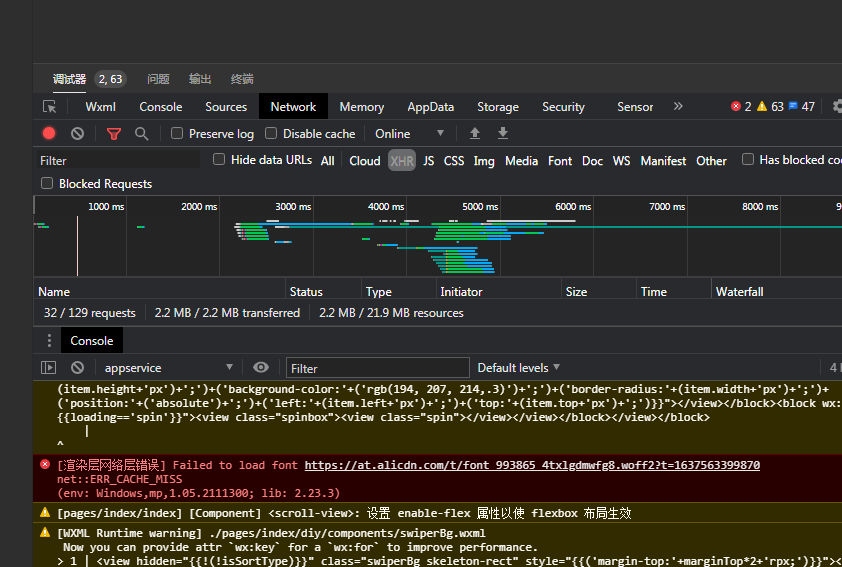
Task: Click the Waterfall column header
Action: pos(776,292)
